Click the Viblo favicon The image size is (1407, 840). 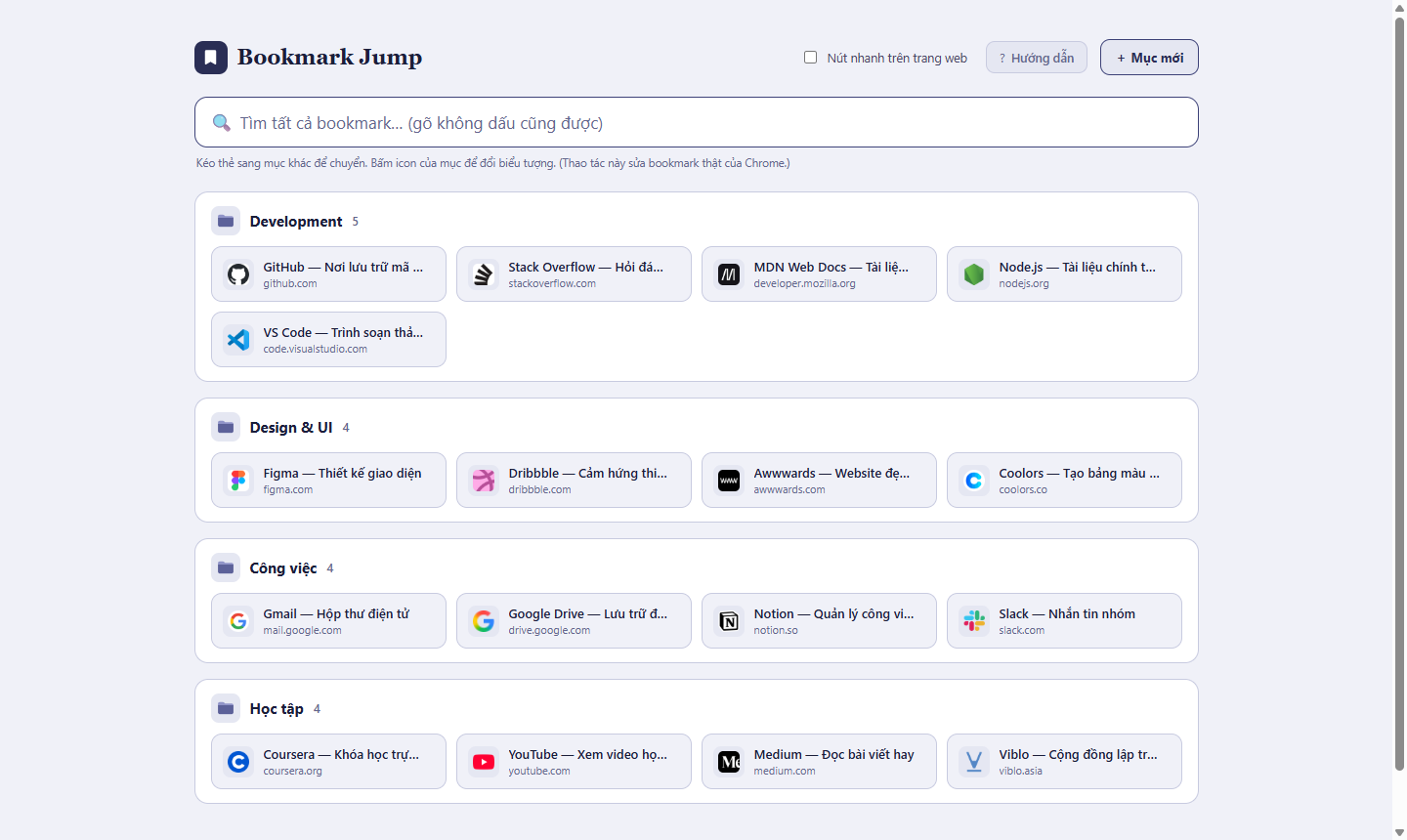pyautogui.click(x=974, y=762)
